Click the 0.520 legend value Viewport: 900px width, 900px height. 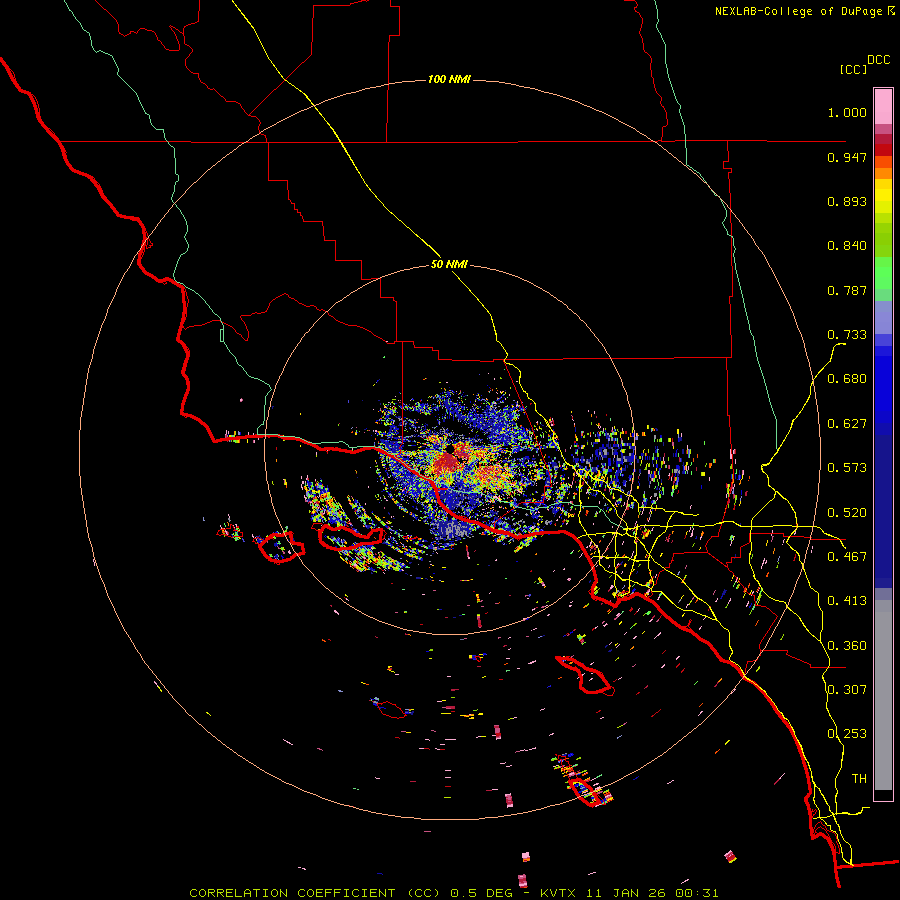pyautogui.click(x=847, y=513)
